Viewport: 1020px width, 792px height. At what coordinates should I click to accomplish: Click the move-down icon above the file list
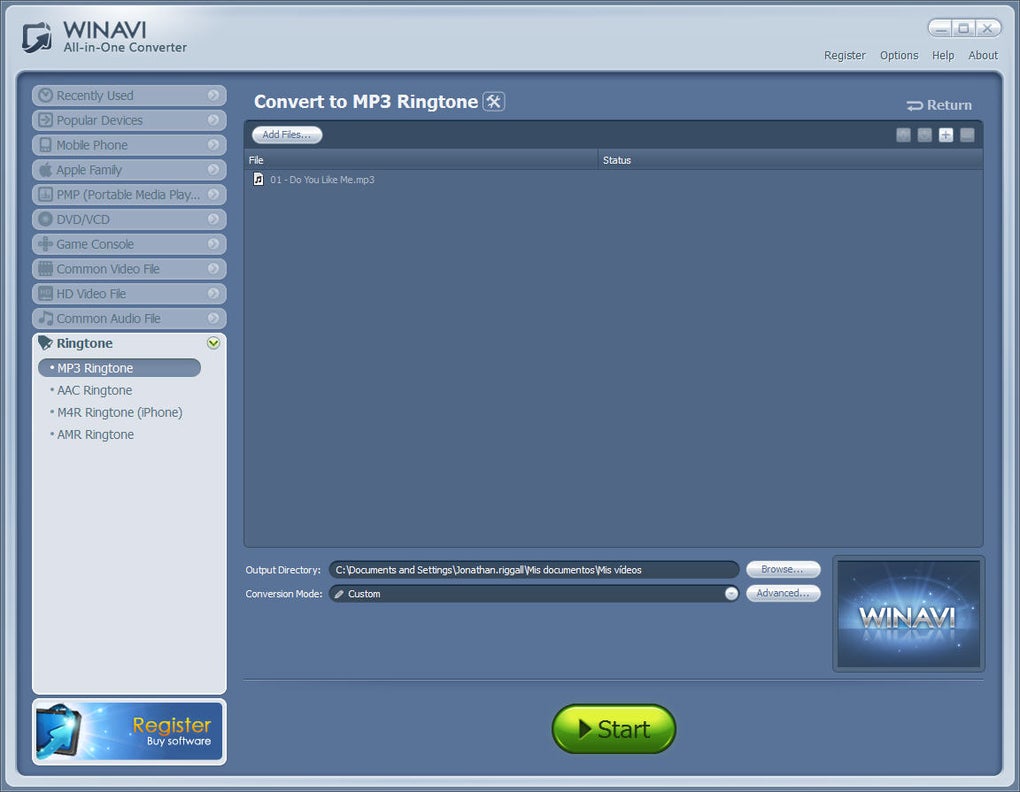click(x=924, y=135)
